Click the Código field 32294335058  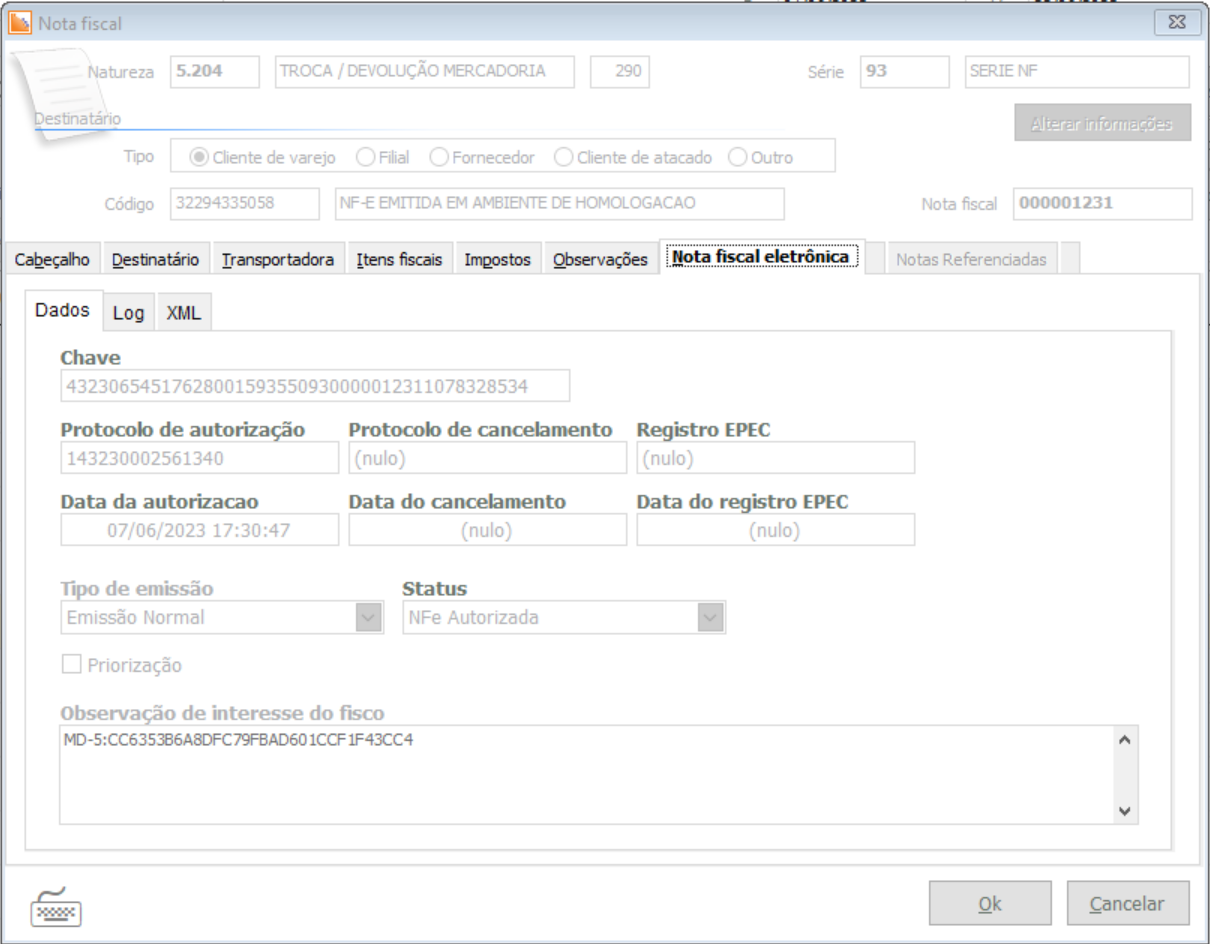(245, 203)
